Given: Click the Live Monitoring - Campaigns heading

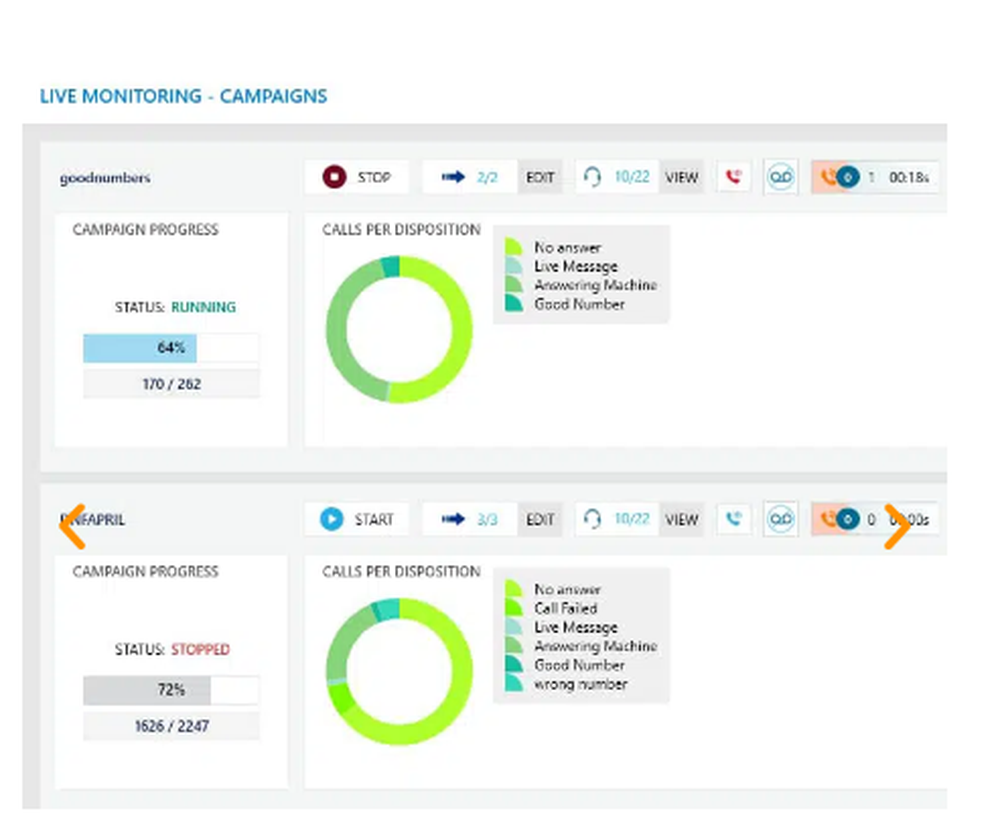Looking at the screenshot, I should coord(184,96).
